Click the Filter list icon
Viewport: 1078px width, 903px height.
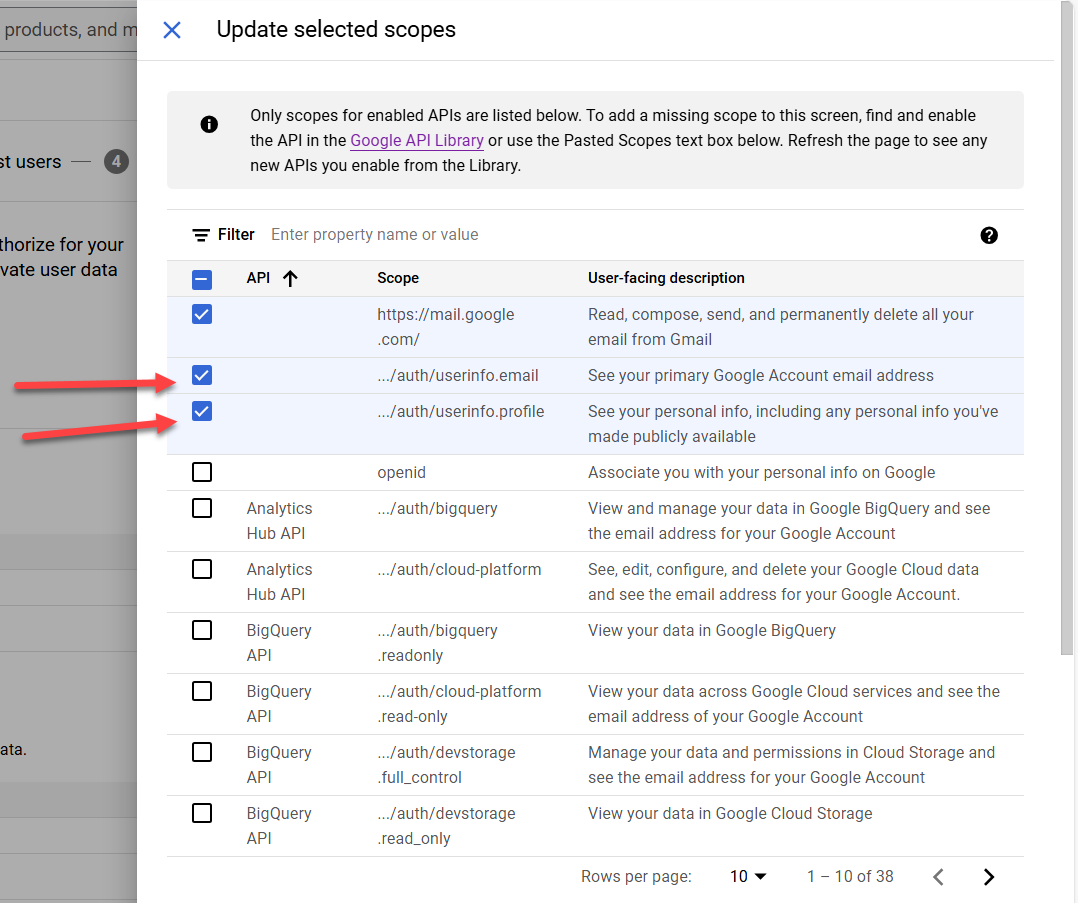(201, 235)
